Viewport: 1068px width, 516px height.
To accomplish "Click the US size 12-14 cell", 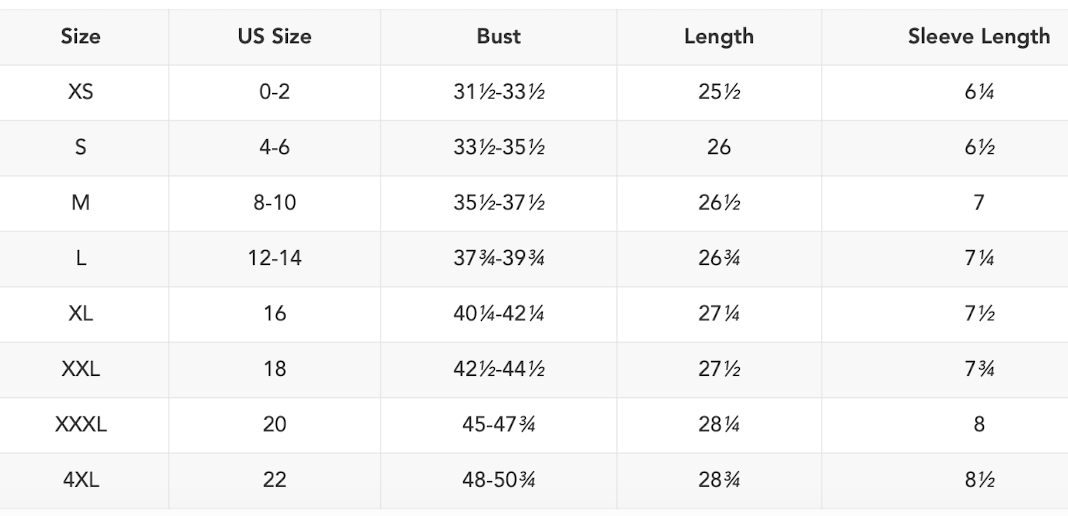I will click(274, 258).
